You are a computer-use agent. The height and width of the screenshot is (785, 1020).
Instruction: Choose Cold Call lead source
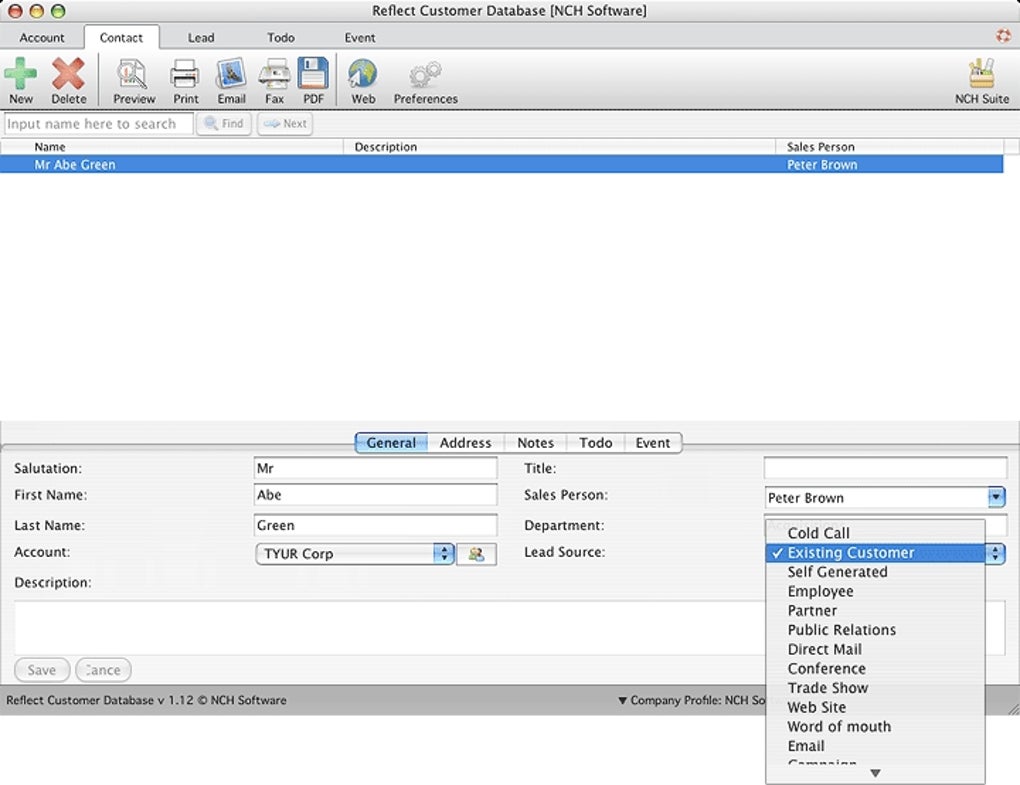click(x=875, y=533)
